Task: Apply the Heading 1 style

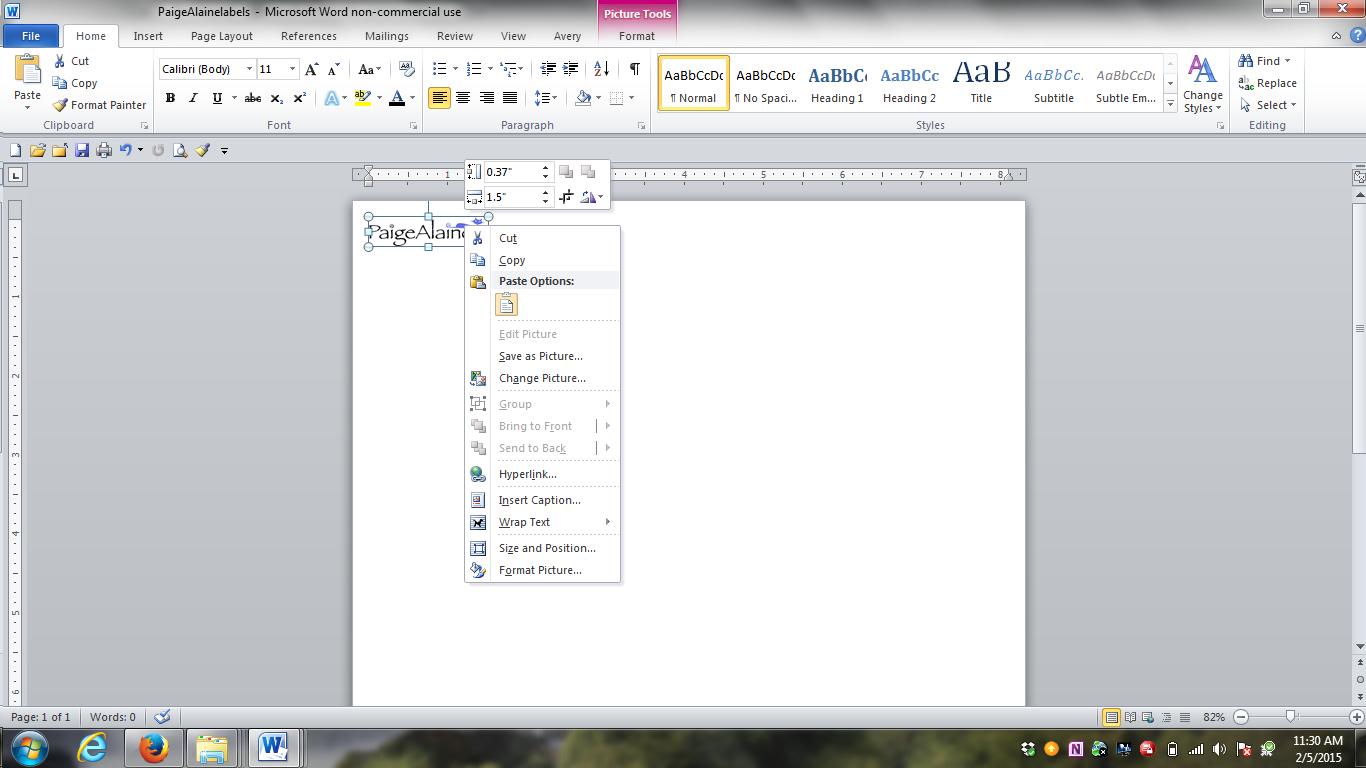Action: click(837, 84)
